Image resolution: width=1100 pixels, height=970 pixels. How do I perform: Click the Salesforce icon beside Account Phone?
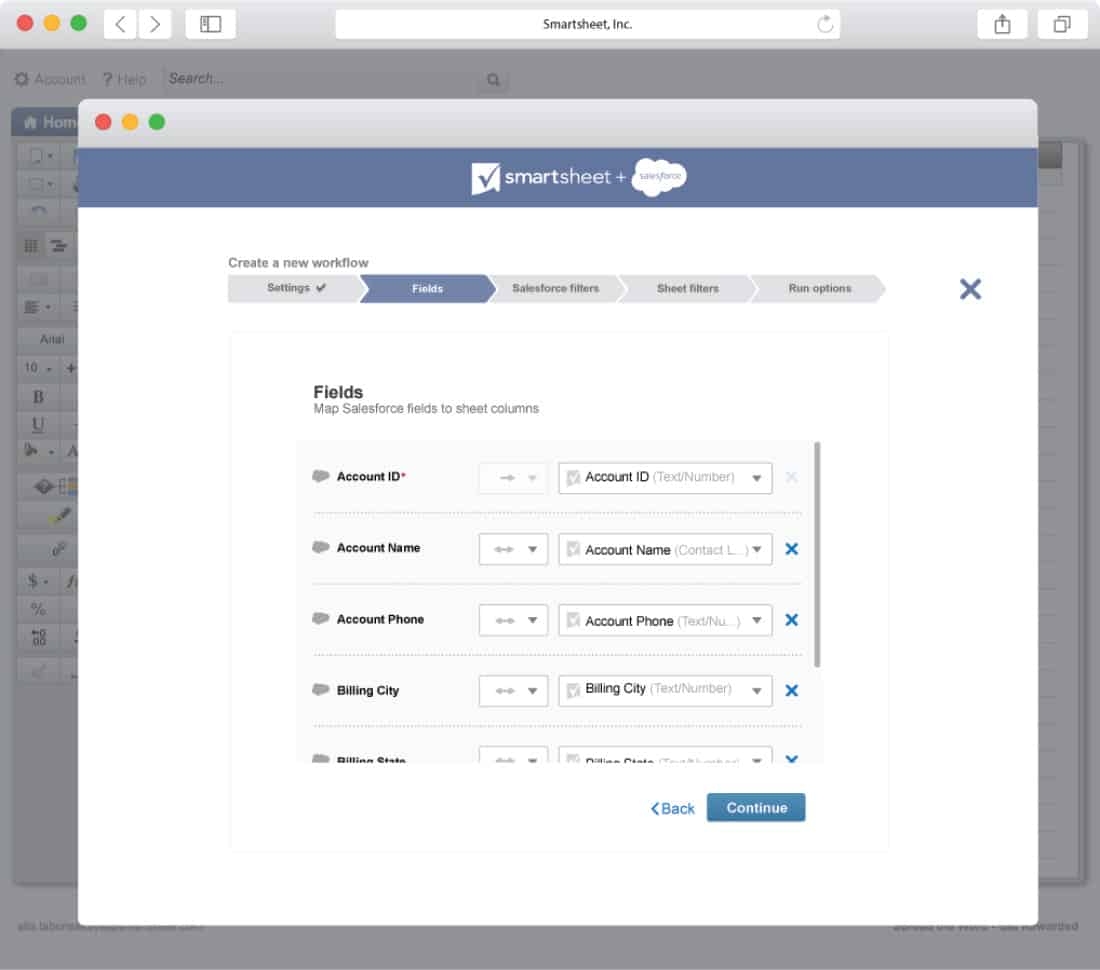(x=321, y=619)
